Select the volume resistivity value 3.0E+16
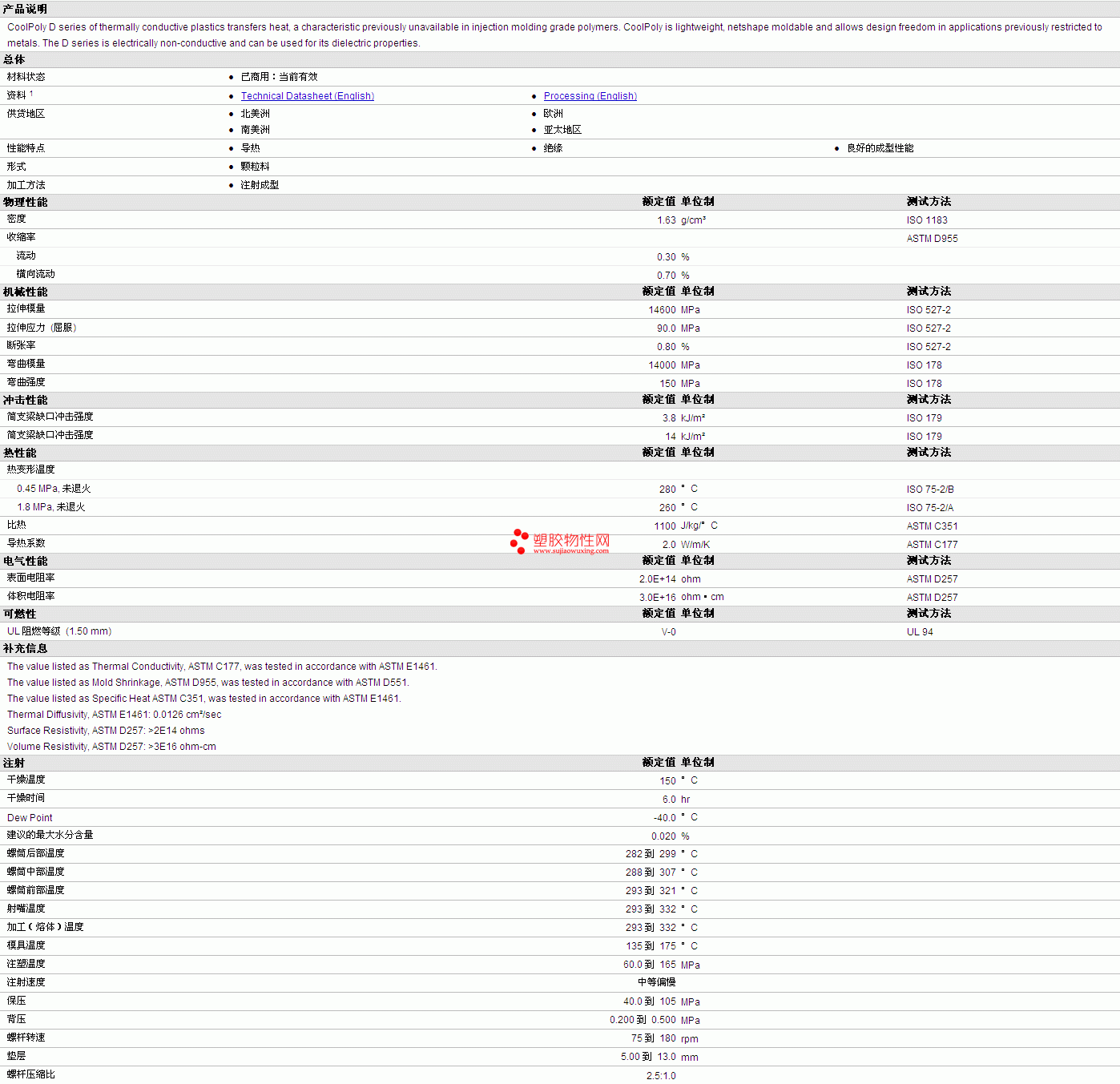 658,598
